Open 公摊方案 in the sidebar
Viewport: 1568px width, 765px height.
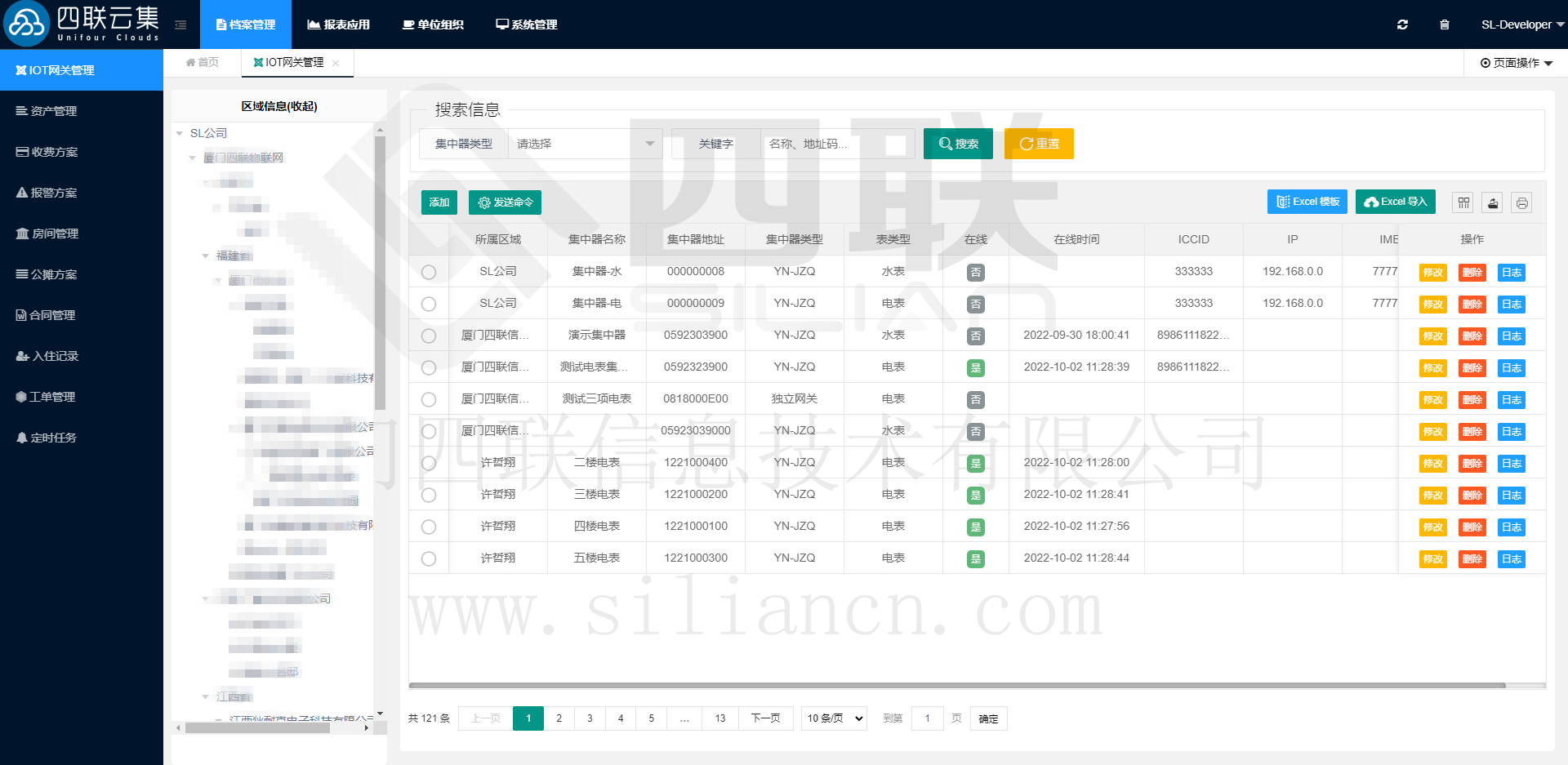pyautogui.click(x=82, y=274)
